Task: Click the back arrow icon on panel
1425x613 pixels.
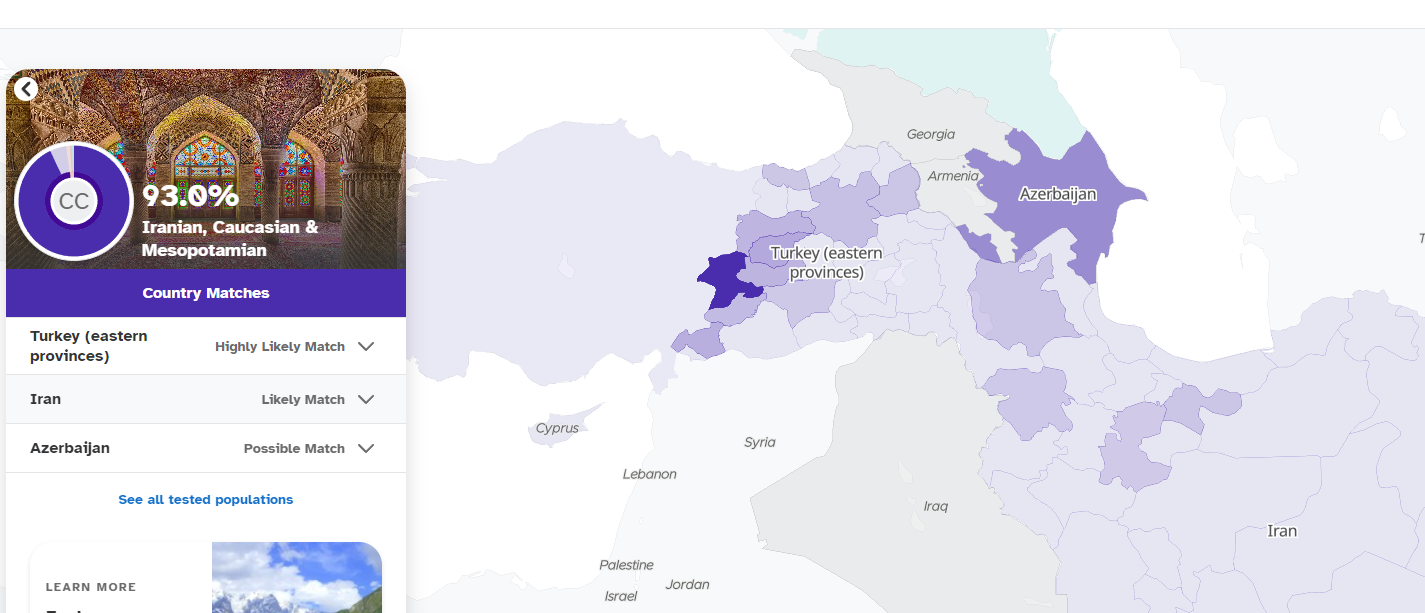Action: (26, 89)
